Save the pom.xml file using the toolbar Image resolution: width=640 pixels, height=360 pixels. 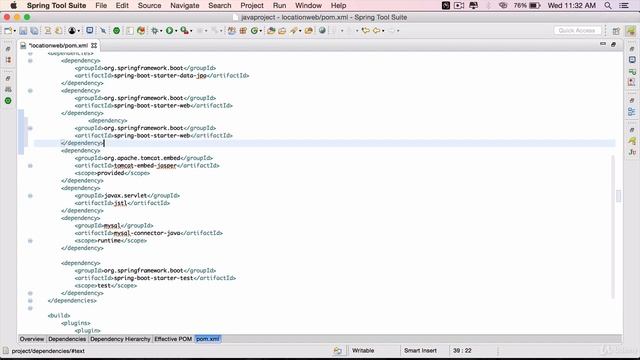[x=23, y=31]
